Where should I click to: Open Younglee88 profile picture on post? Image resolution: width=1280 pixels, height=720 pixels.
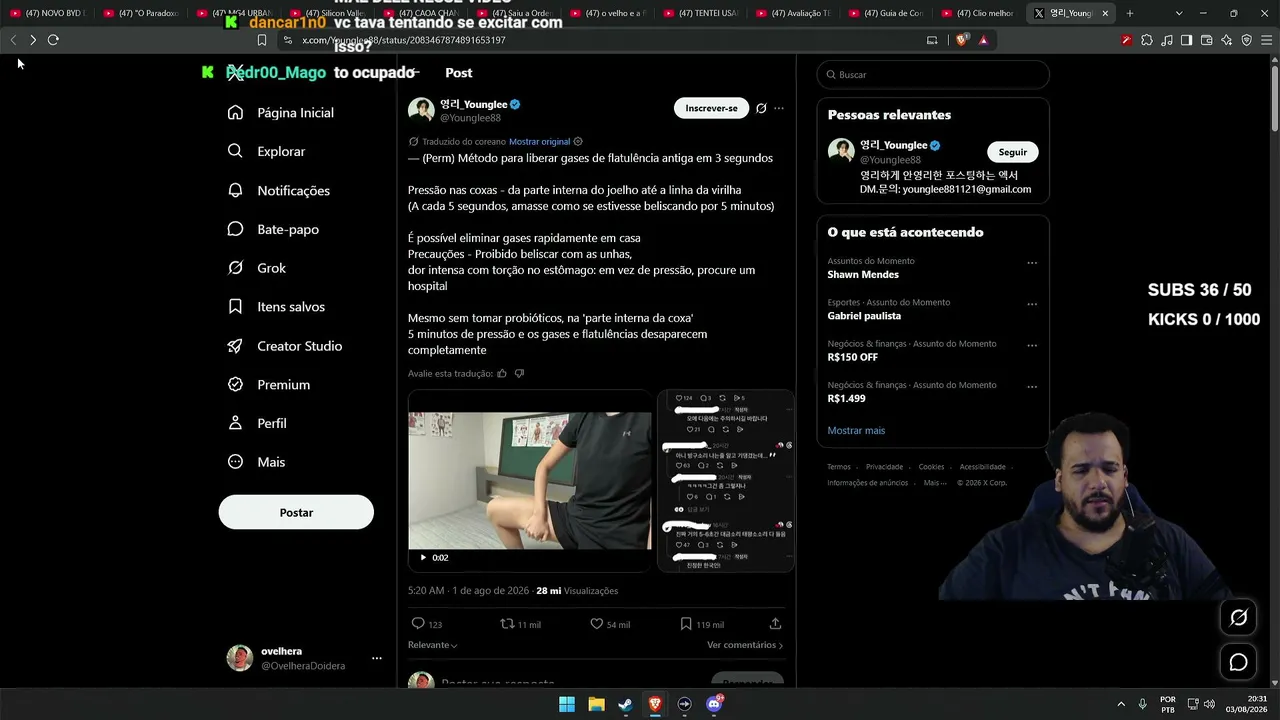click(421, 110)
